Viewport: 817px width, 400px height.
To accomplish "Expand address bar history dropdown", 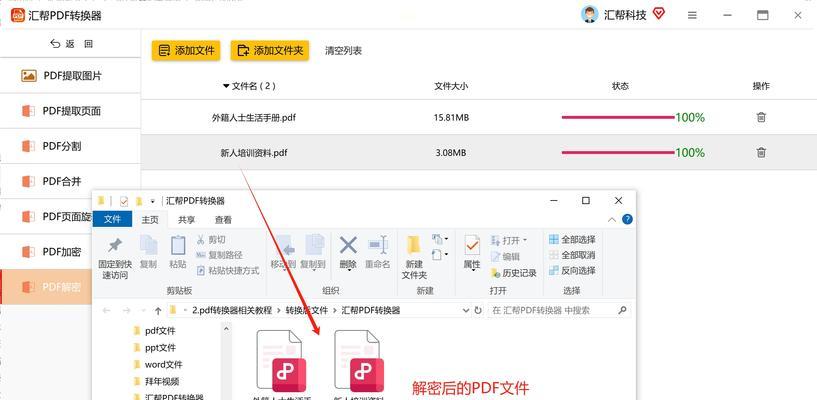I will click(466, 310).
